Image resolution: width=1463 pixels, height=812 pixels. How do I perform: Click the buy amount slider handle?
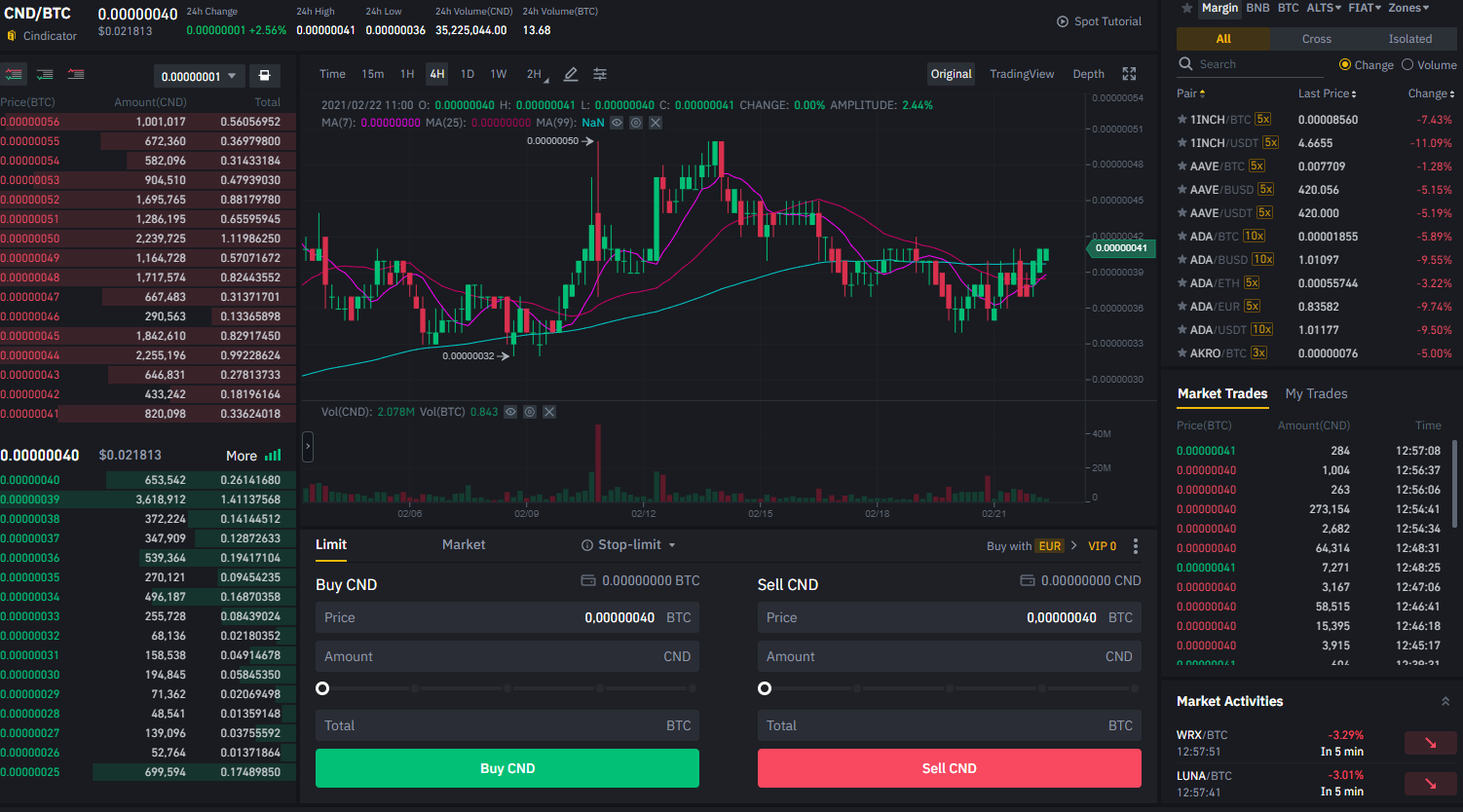322,688
